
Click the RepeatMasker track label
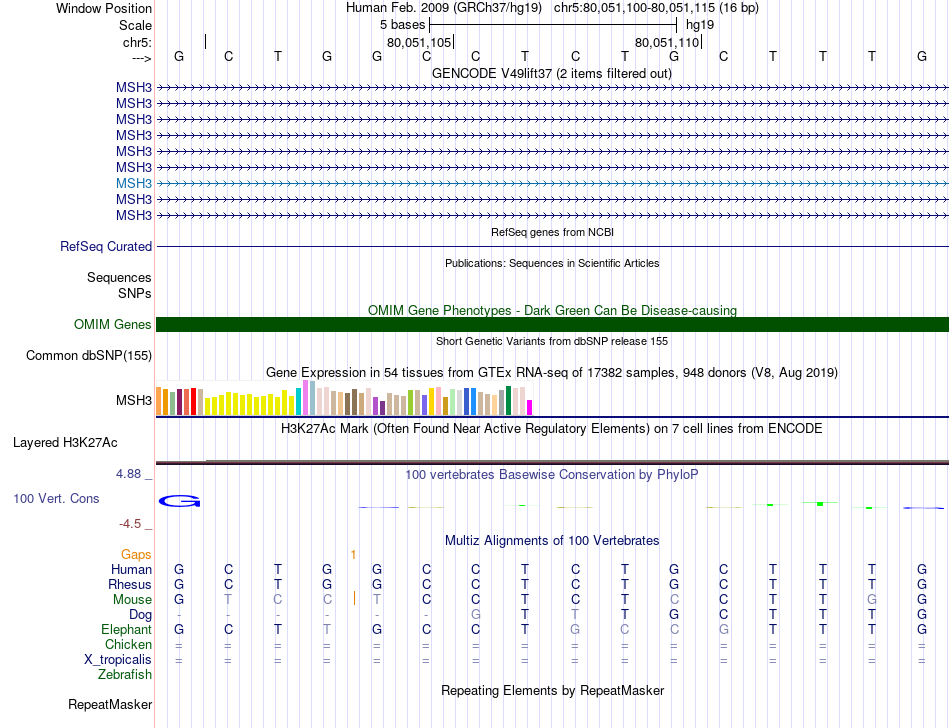coord(110,704)
